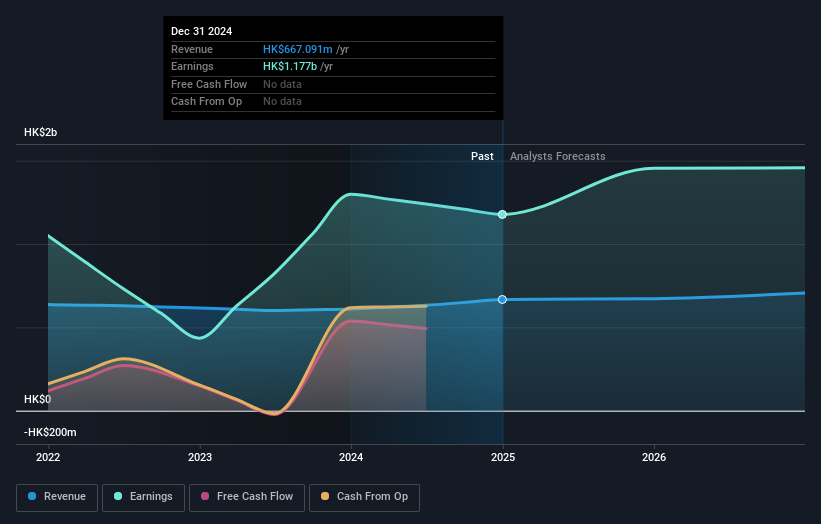Click the HK$2b y-axis label
This screenshot has height=524, width=821.
pos(40,132)
